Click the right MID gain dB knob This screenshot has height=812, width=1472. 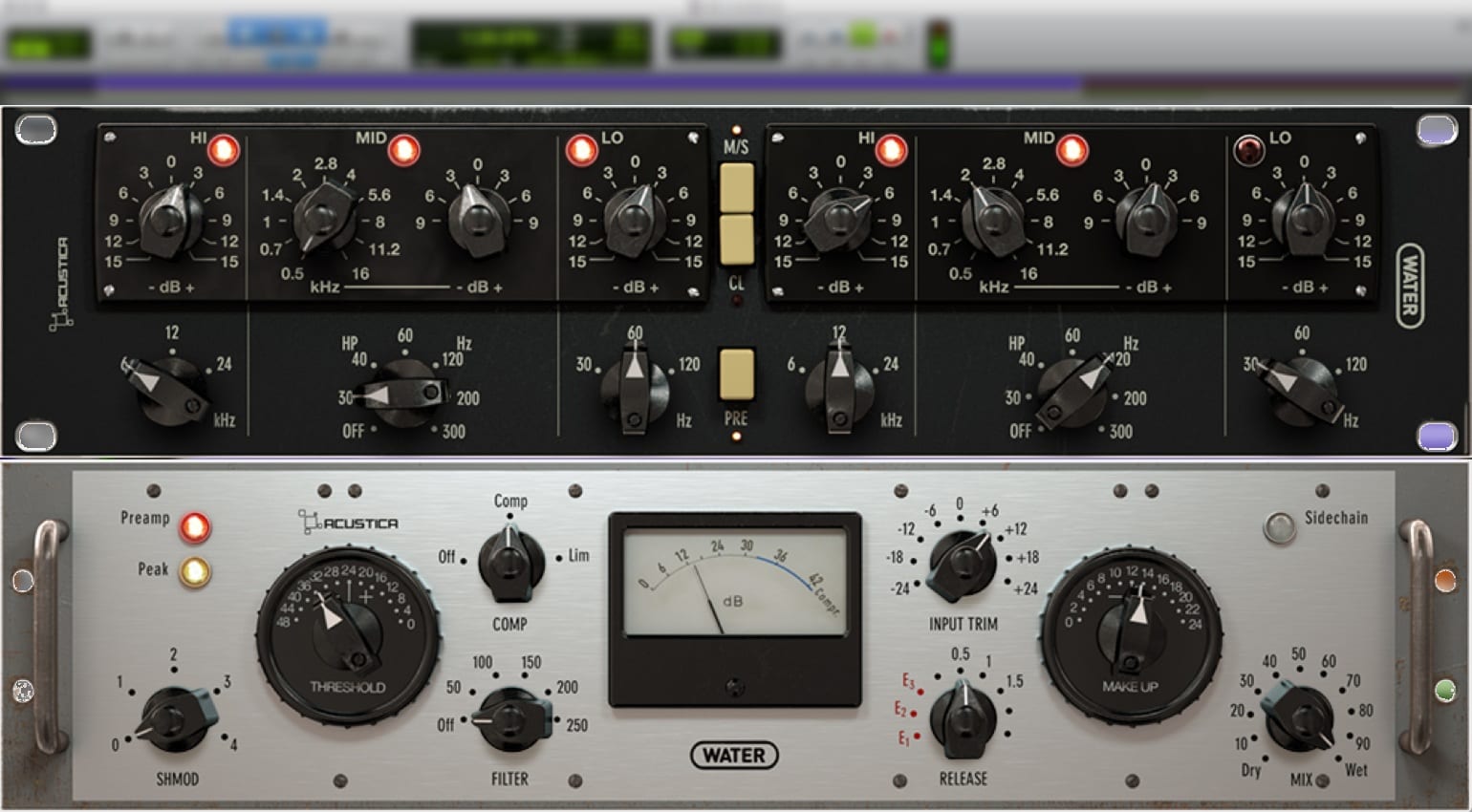coord(1145,220)
